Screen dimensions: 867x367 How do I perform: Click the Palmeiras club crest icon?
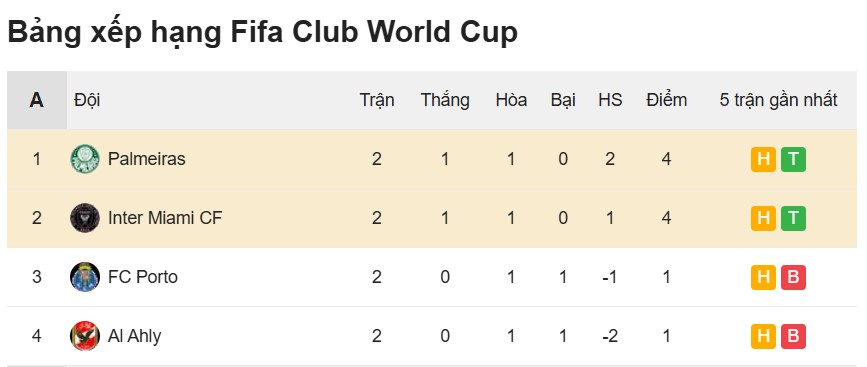(85, 159)
